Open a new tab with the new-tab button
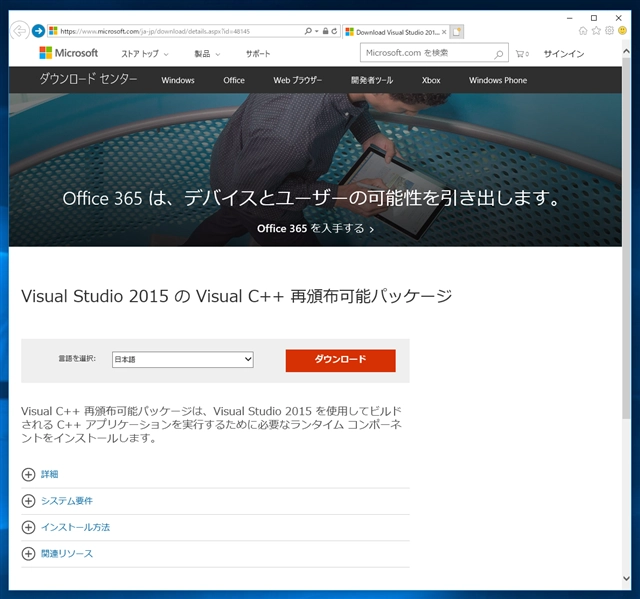This screenshot has width=640, height=599. point(457,32)
